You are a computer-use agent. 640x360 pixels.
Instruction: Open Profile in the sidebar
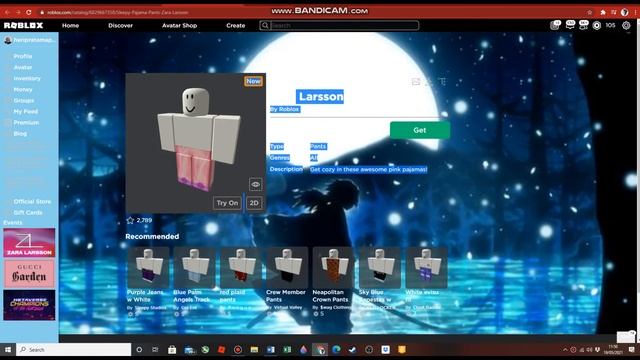[23, 56]
